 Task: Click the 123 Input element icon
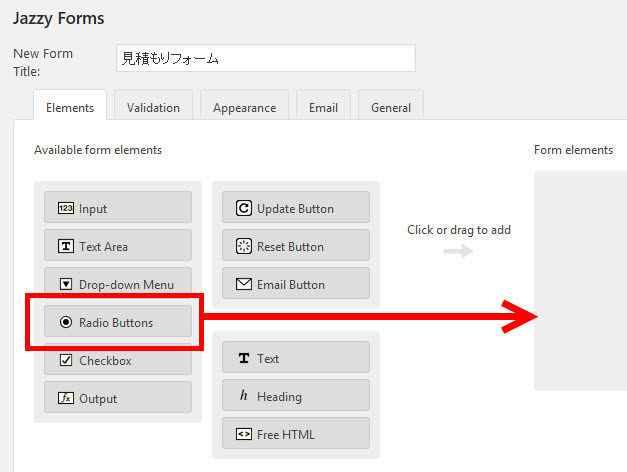(x=66, y=208)
